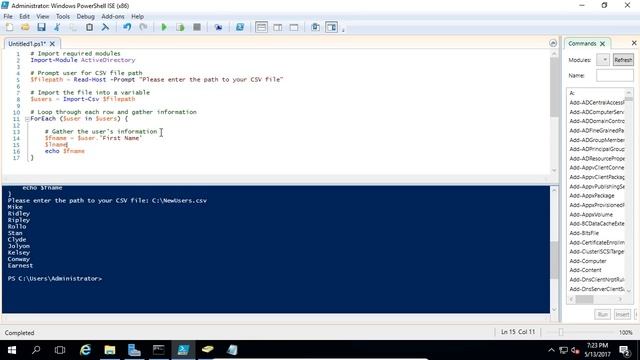Copy using the greyed copy icon

73,27
